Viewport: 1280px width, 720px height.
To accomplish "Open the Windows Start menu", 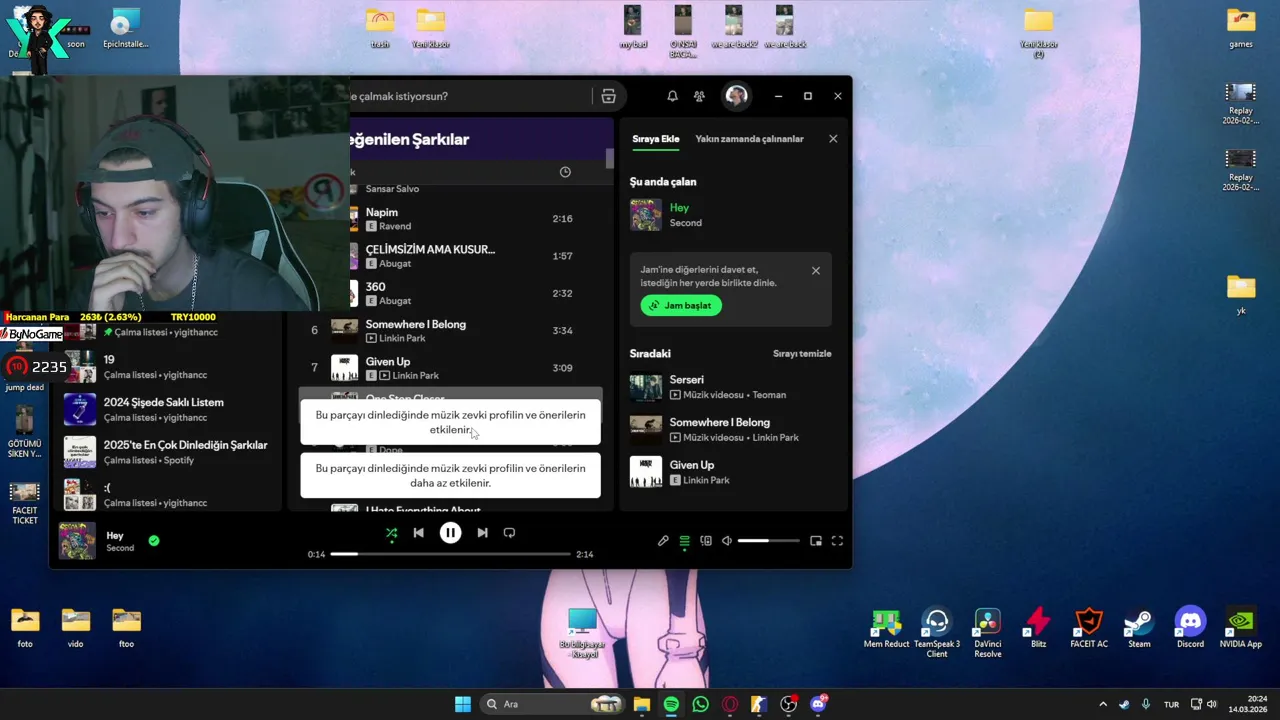I will tap(463, 704).
